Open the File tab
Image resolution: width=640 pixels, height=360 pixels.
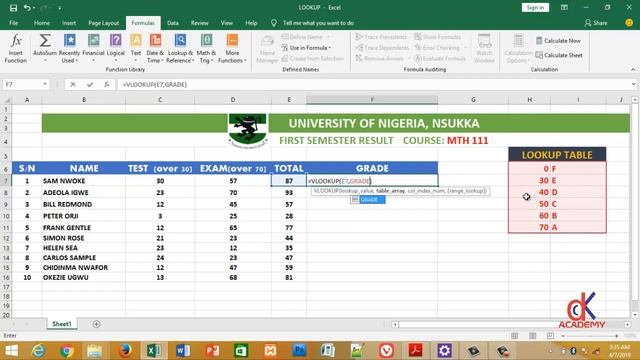tap(13, 23)
